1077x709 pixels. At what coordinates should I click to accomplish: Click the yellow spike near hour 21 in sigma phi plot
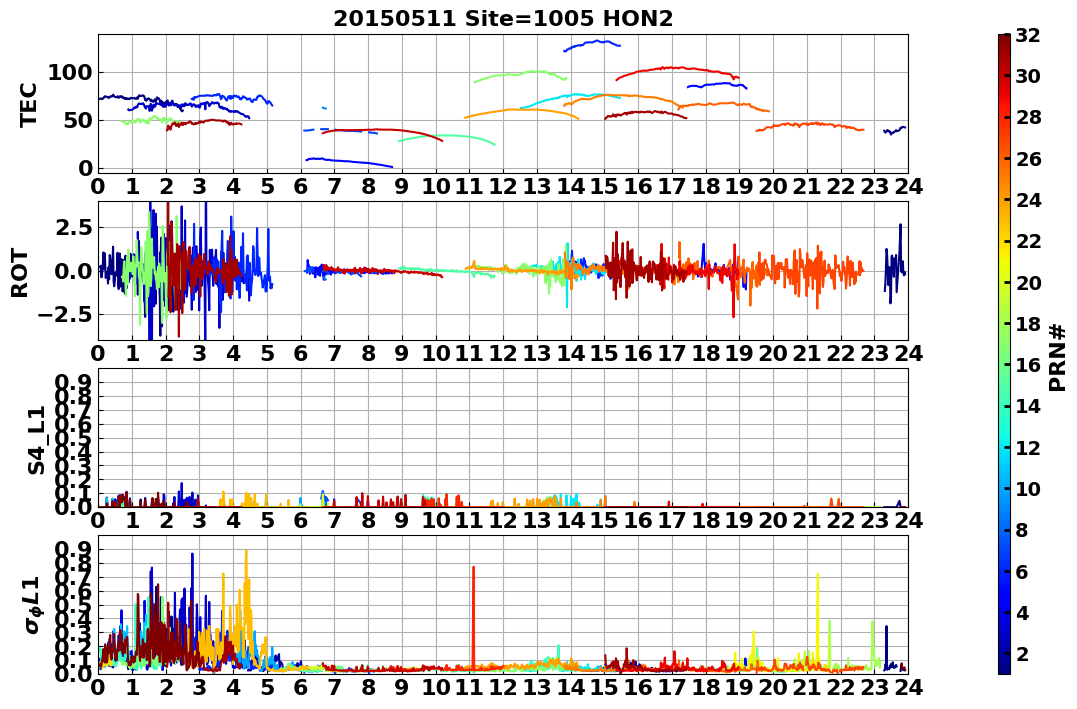(817, 618)
